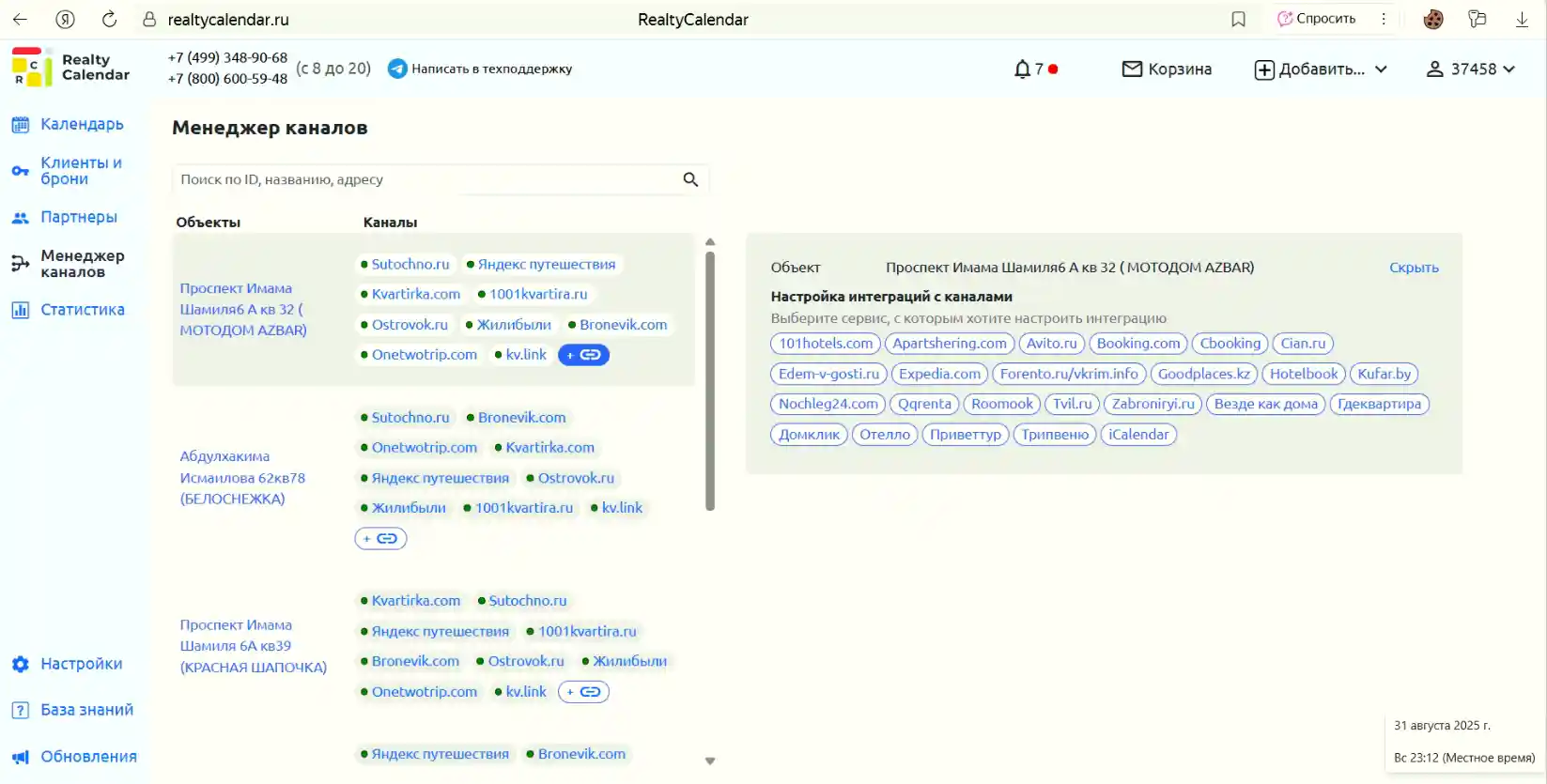Open the Абдулхакима Исмаилова 62кв78 object

click(x=242, y=478)
